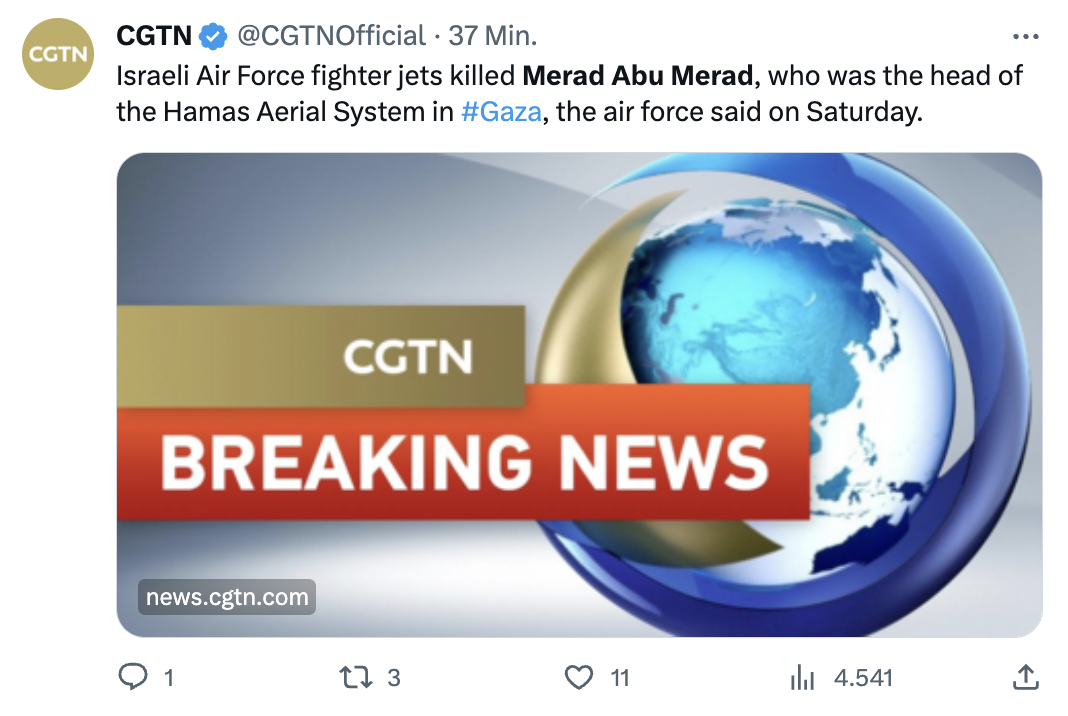The height and width of the screenshot is (716, 1068).
Task: Click the reply speech bubble icon
Action: 133,678
